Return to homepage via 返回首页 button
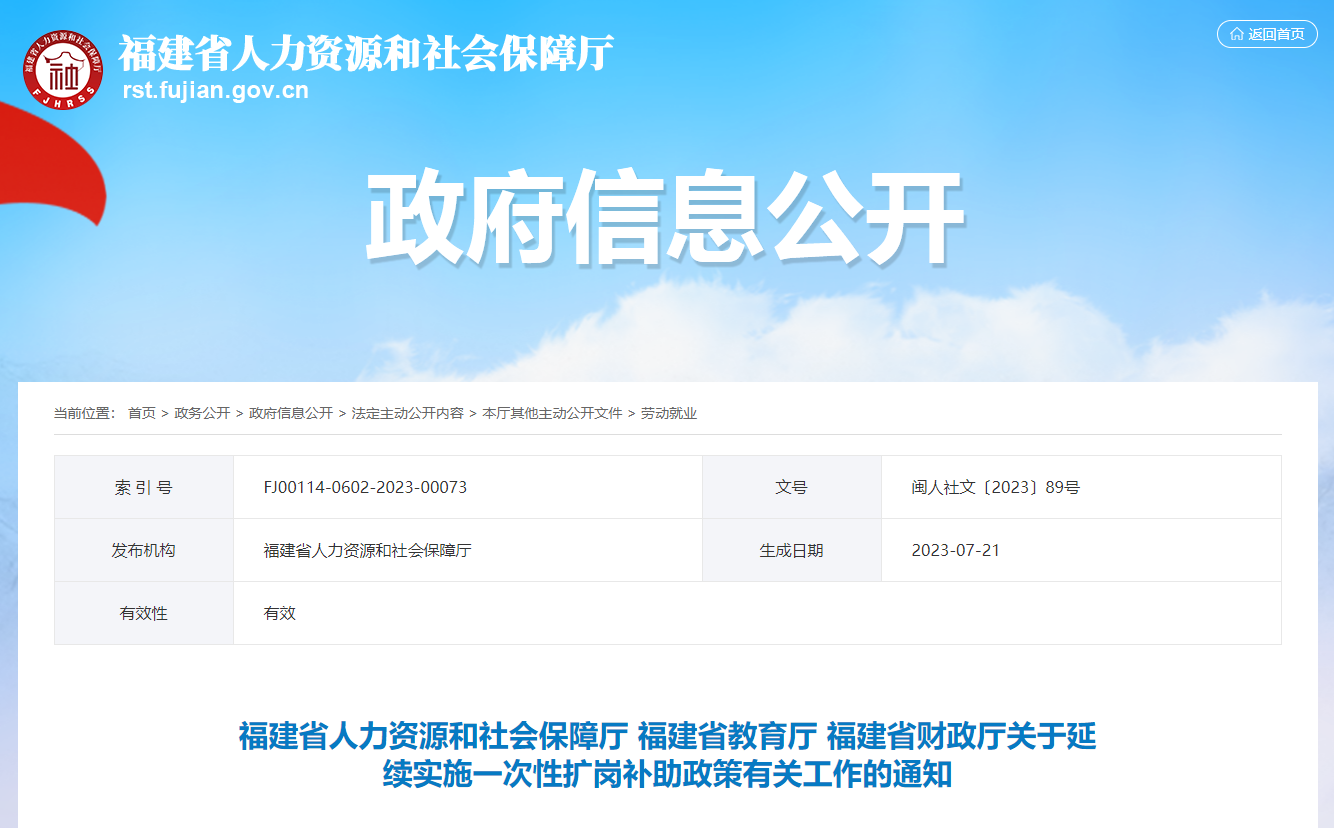The width and height of the screenshot is (1334, 828). point(1267,34)
